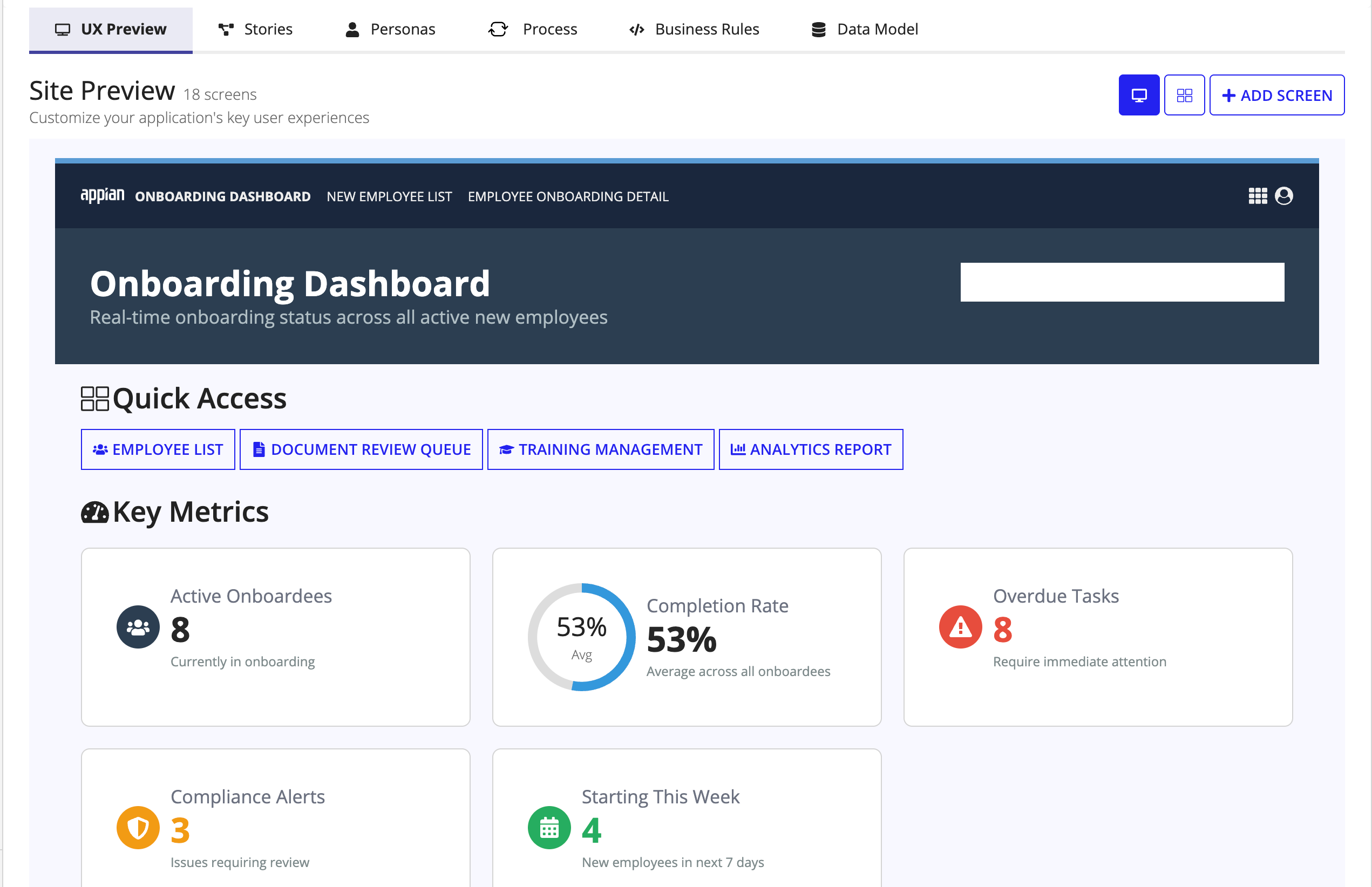This screenshot has height=887, width=1372.
Task: Click the '18 screens' count text
Action: coord(220,94)
